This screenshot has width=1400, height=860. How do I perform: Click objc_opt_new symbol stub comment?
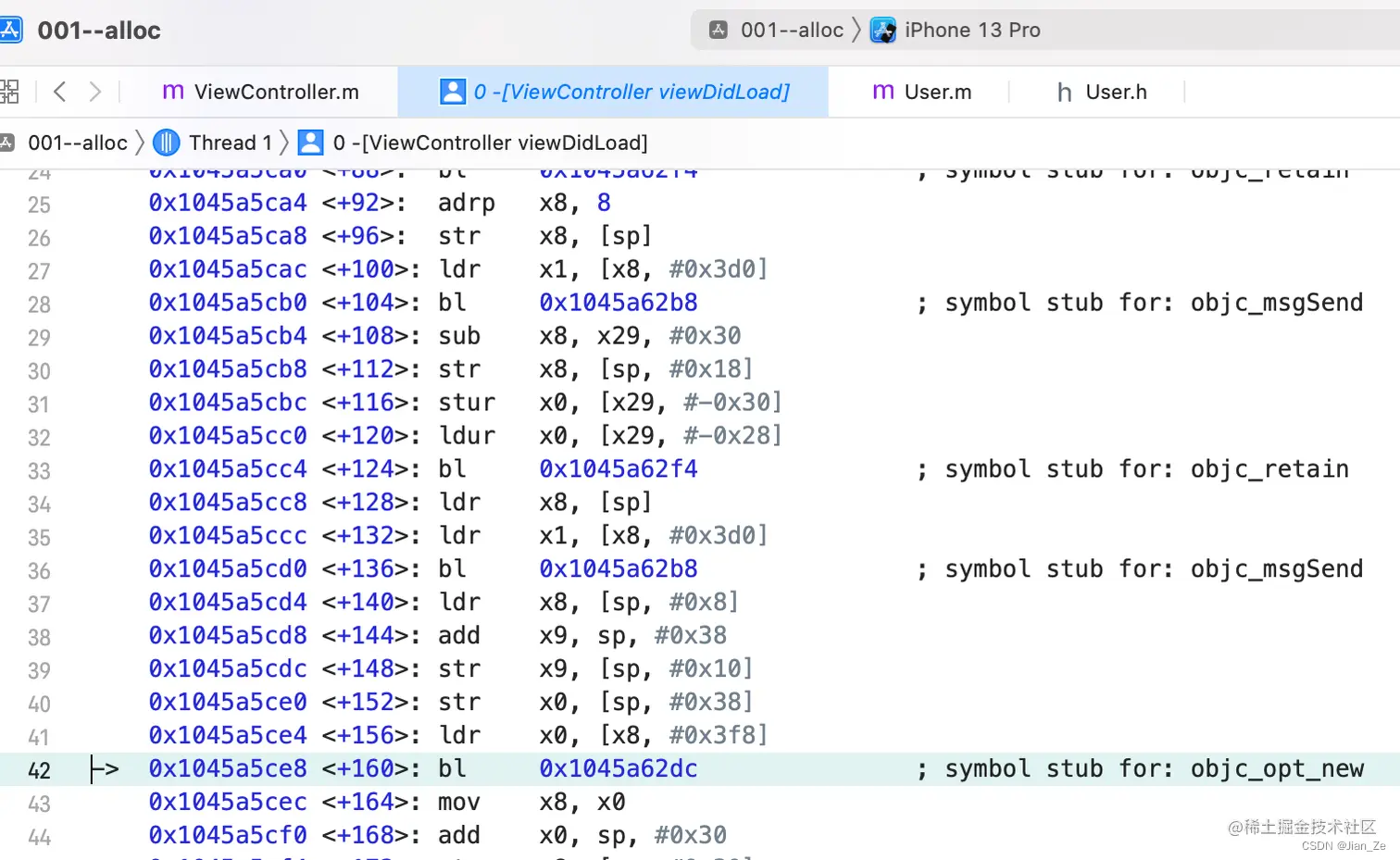(x=1141, y=768)
